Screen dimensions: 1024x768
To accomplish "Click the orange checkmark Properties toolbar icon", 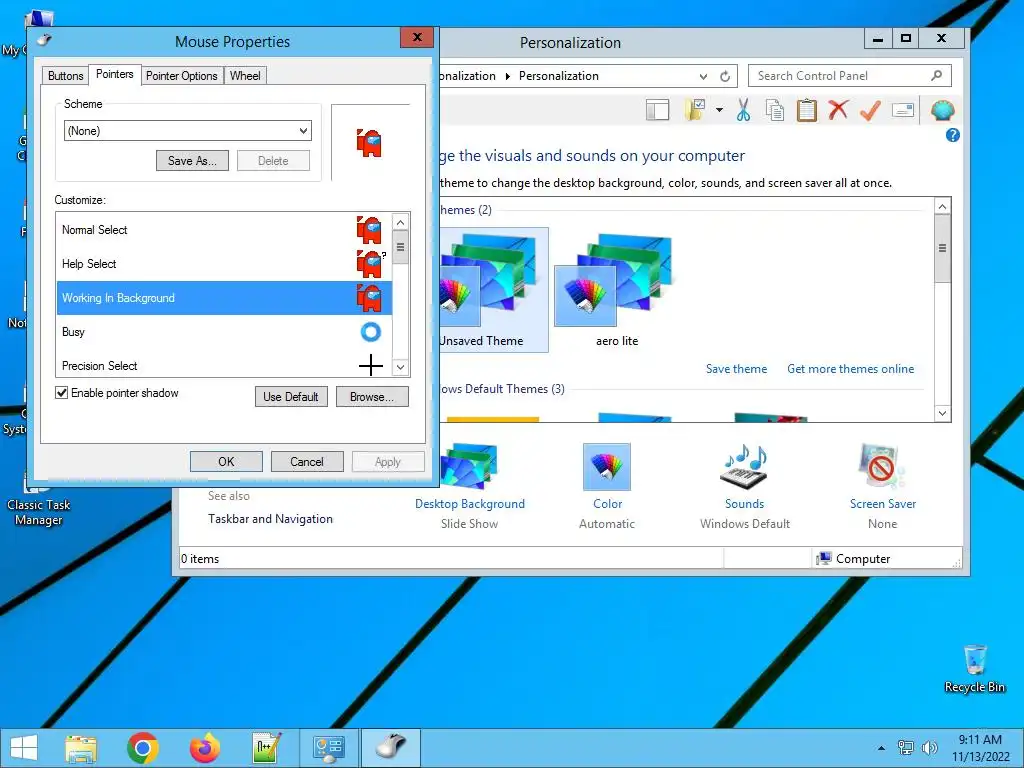I will pyautogui.click(x=870, y=110).
